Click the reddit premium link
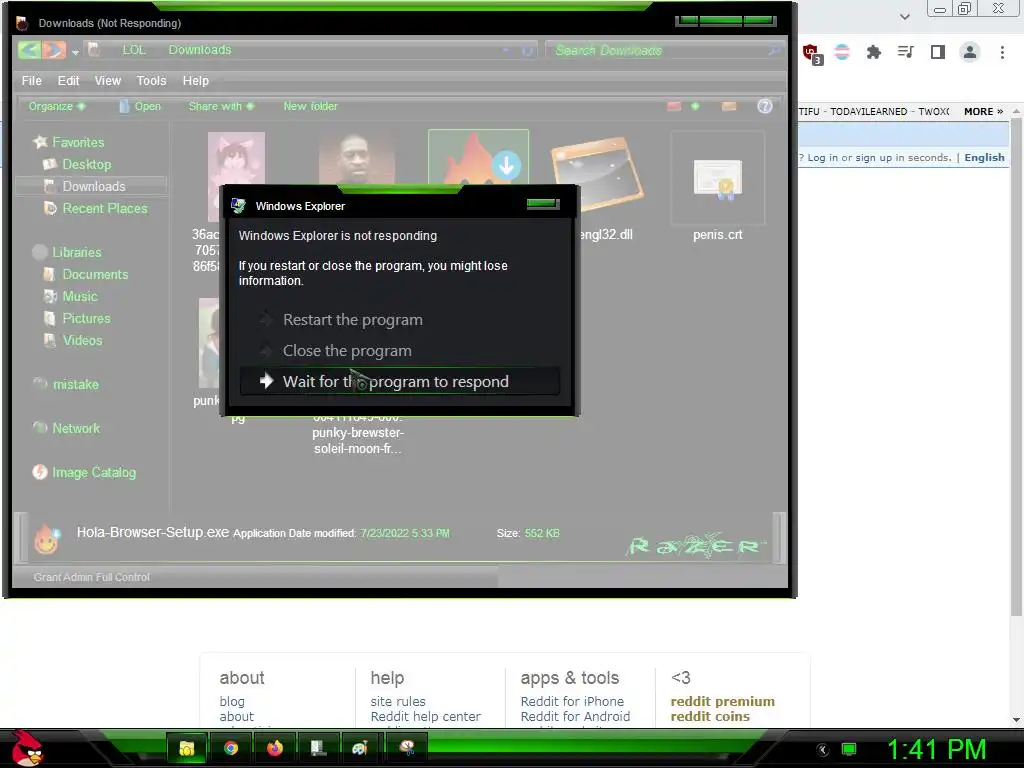 click(x=722, y=701)
